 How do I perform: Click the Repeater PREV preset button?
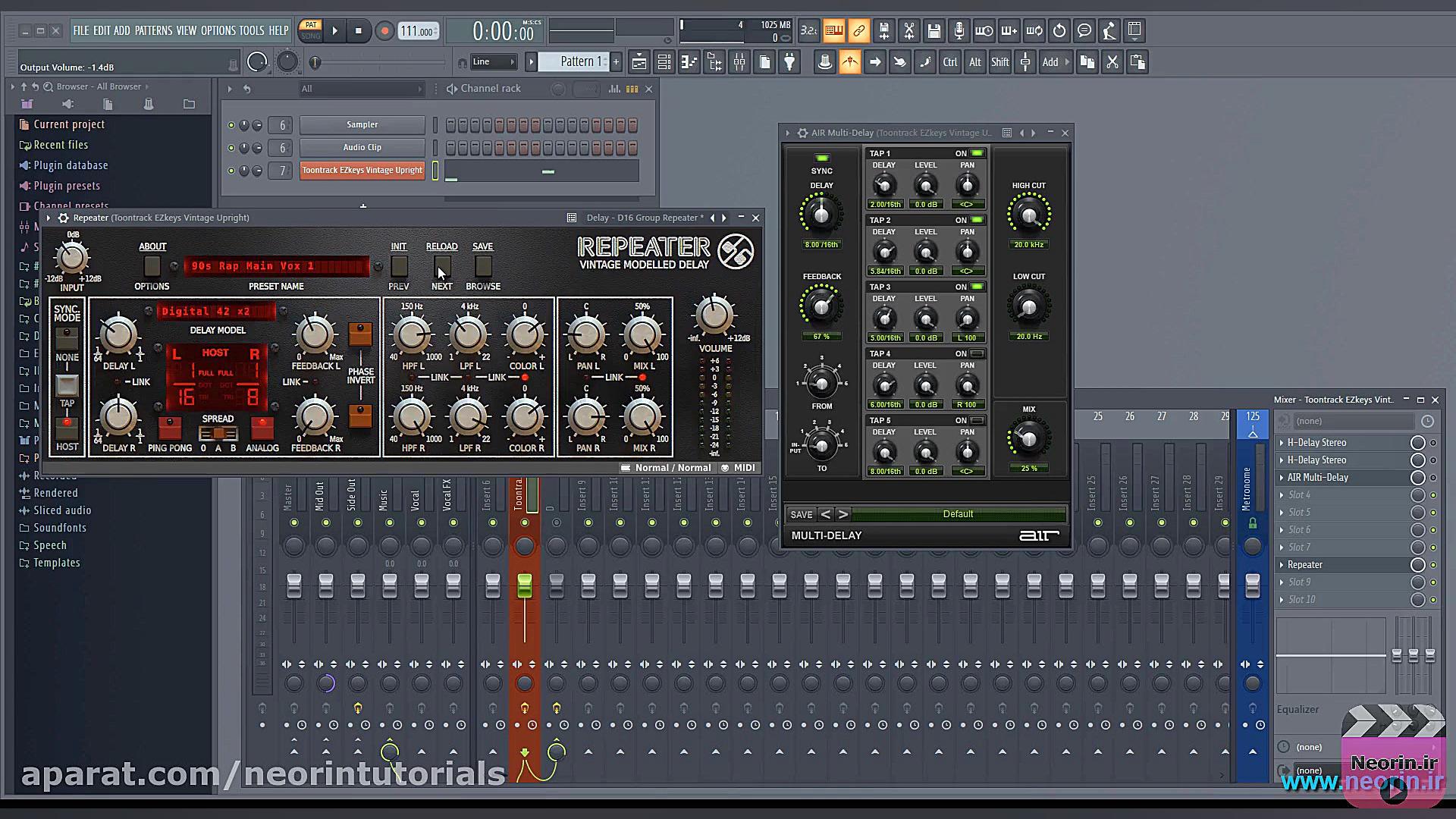pyautogui.click(x=399, y=266)
